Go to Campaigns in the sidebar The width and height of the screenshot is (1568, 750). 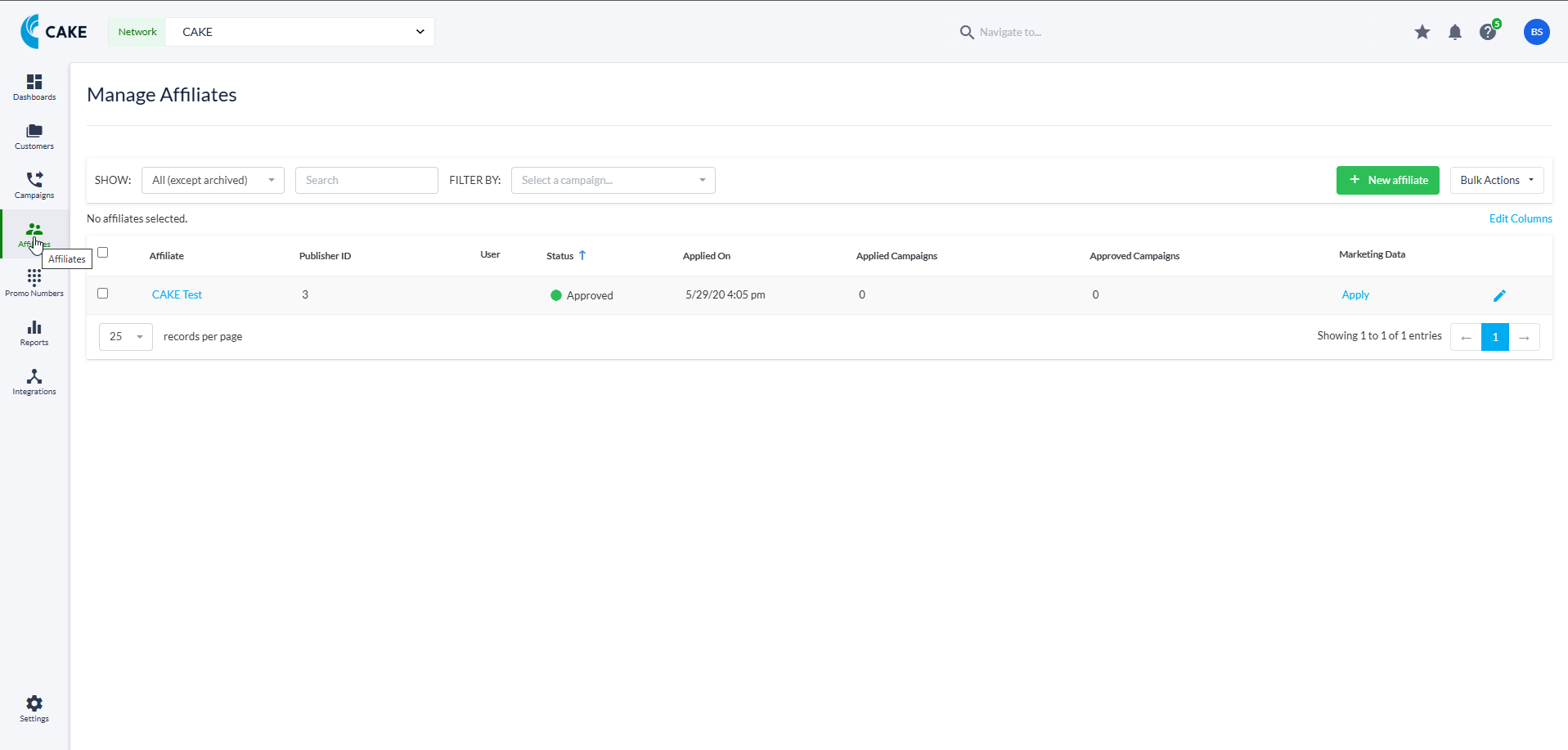pyautogui.click(x=34, y=185)
